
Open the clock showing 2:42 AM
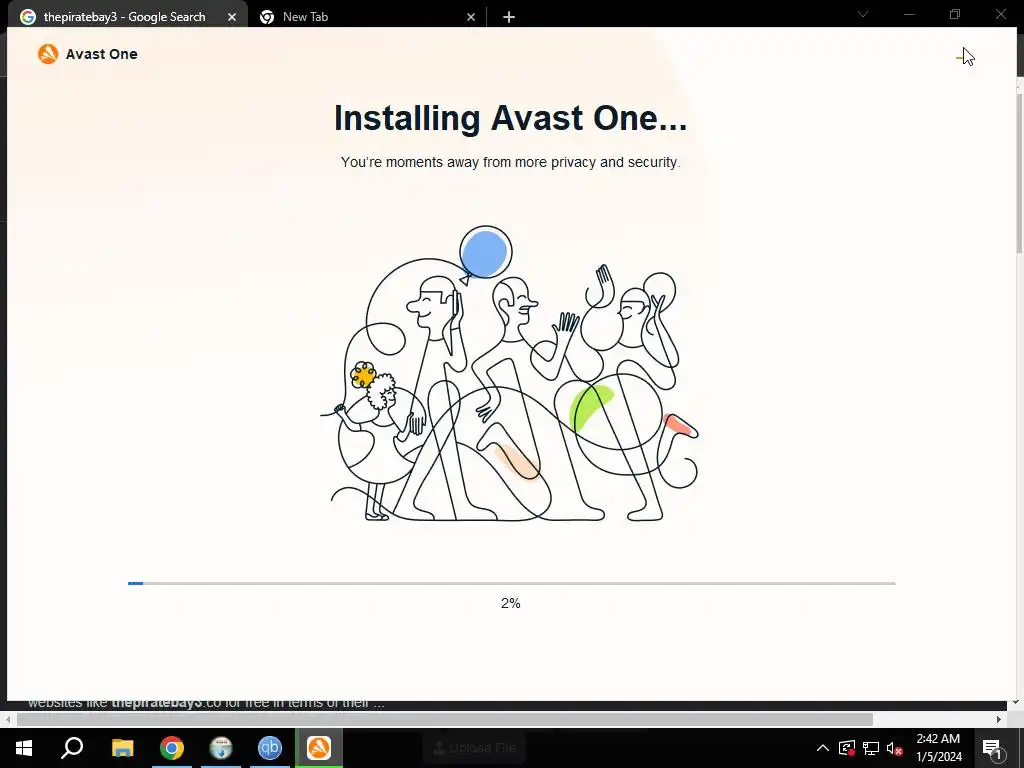pos(938,748)
